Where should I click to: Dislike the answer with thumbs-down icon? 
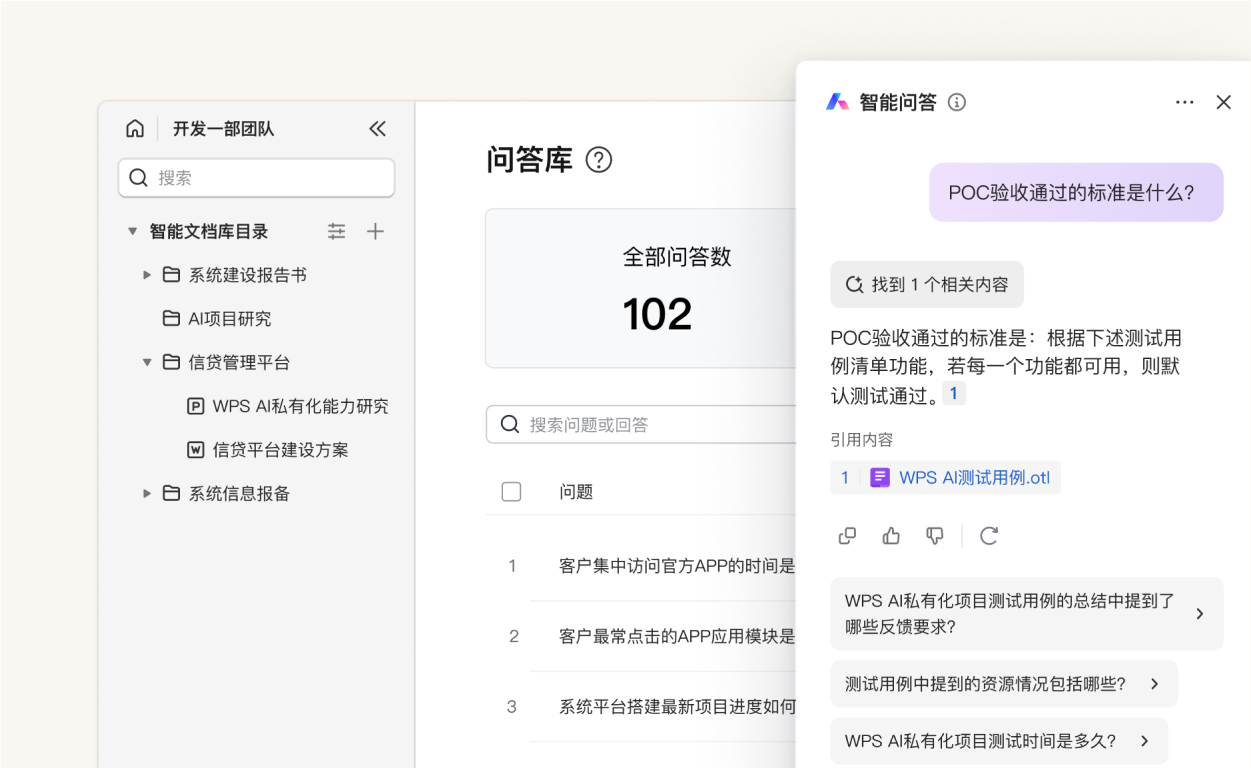point(935,536)
